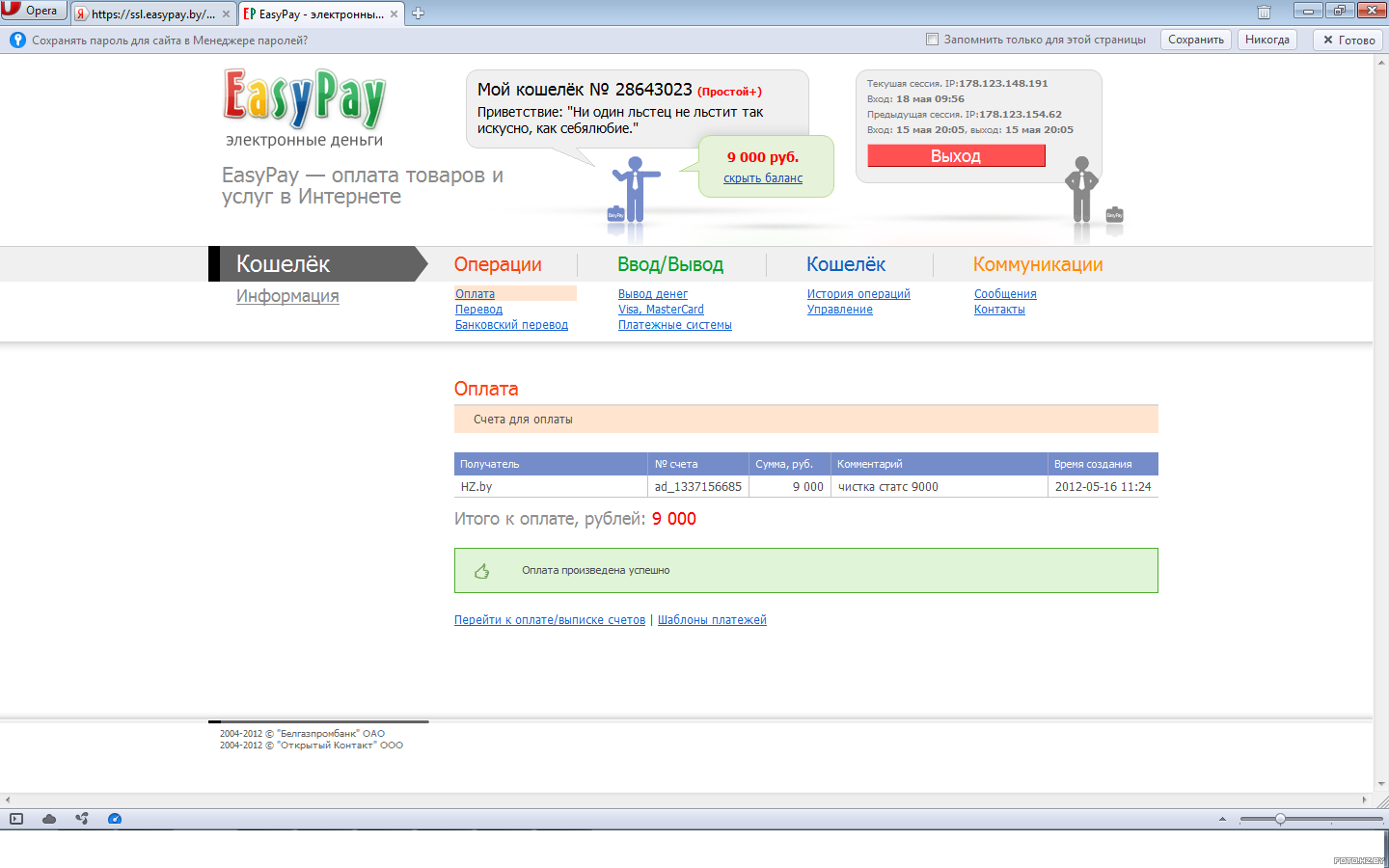Screen dimensions: 1389x868
Task: Click the Opera Link cloud icon
Action: [x=49, y=819]
